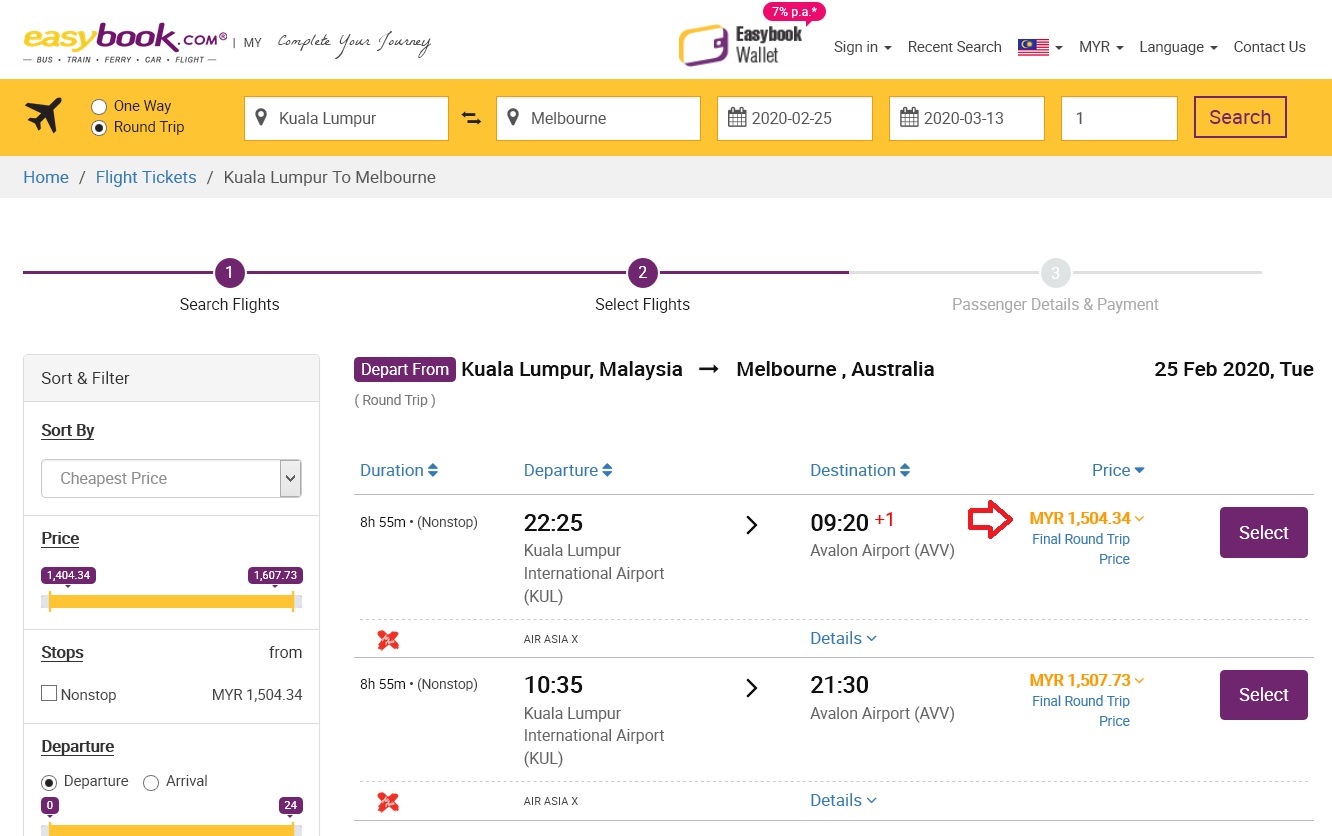Click the Kuala Lumpur origin field

click(346, 118)
